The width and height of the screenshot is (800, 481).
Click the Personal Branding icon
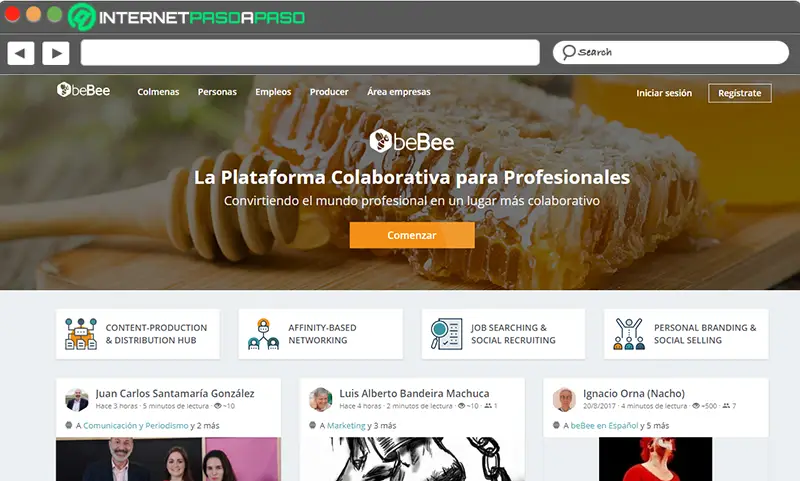(x=629, y=334)
